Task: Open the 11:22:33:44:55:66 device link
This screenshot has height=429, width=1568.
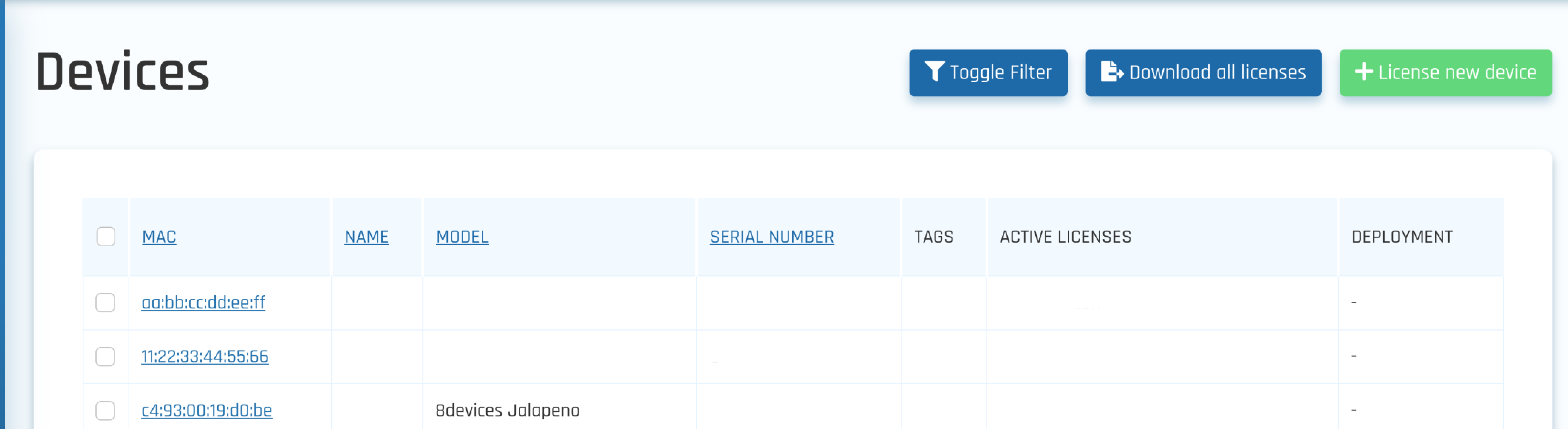Action: [x=205, y=357]
